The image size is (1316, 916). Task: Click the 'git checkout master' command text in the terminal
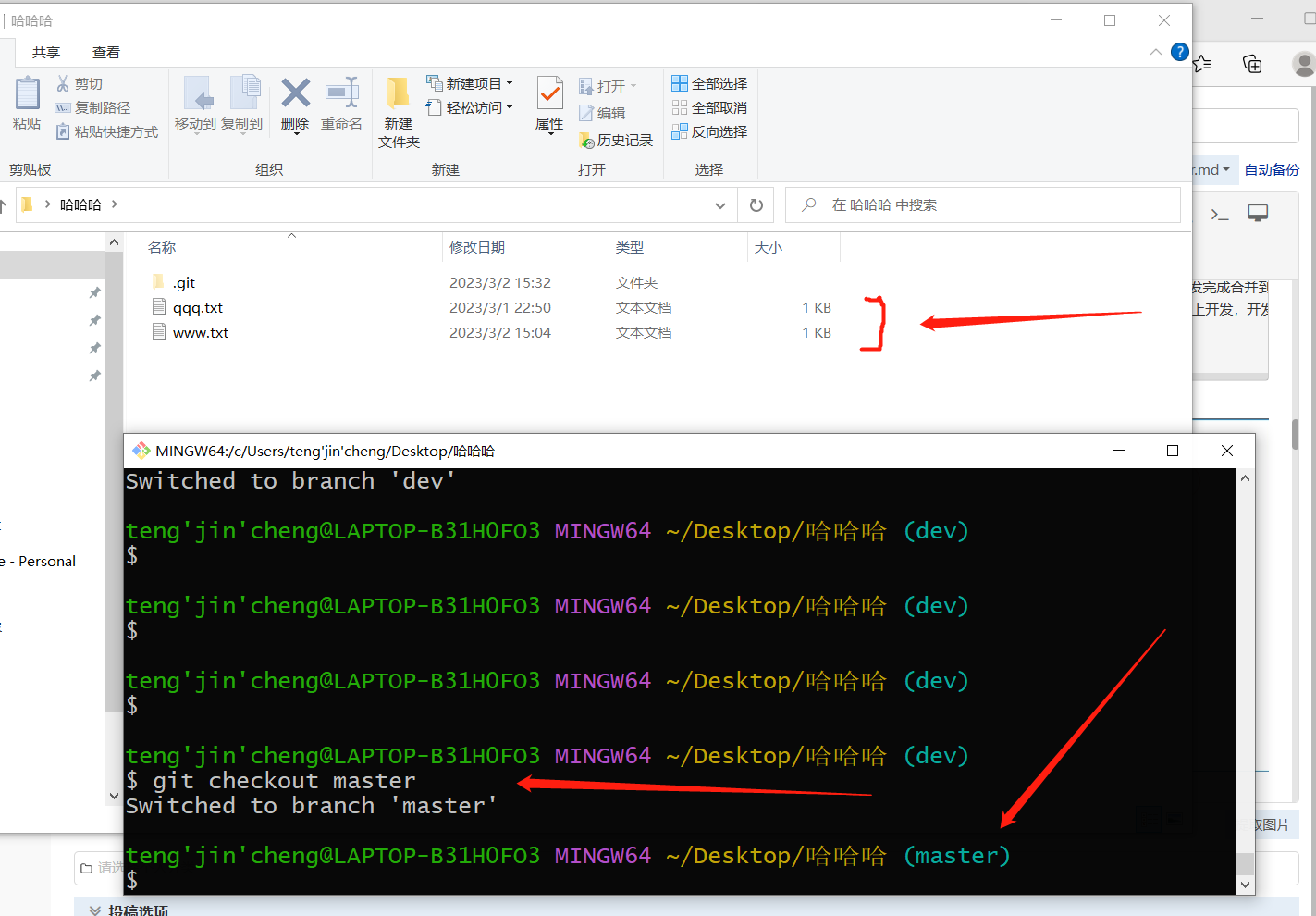(x=284, y=781)
